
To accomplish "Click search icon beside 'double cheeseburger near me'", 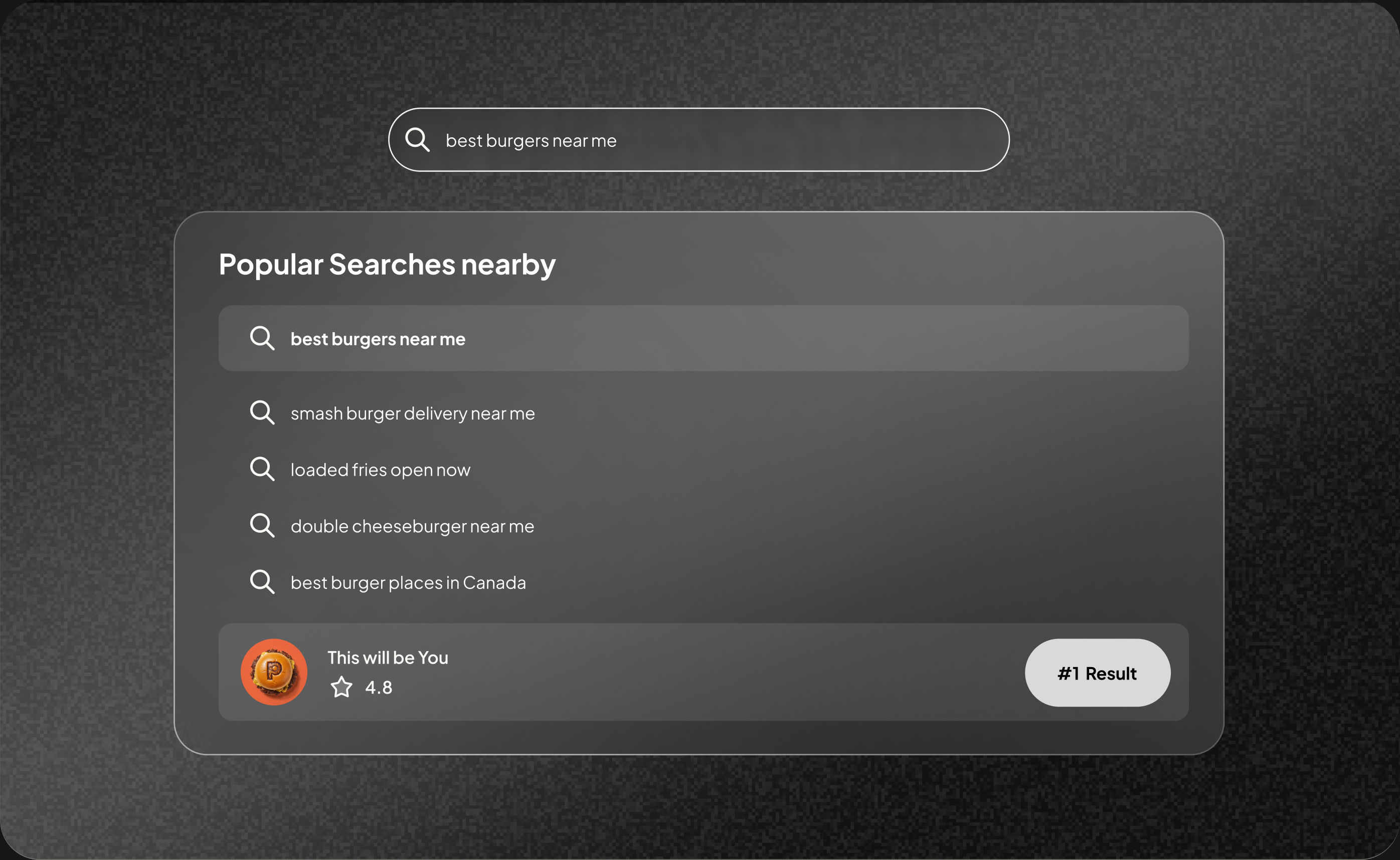I will tap(262, 525).
